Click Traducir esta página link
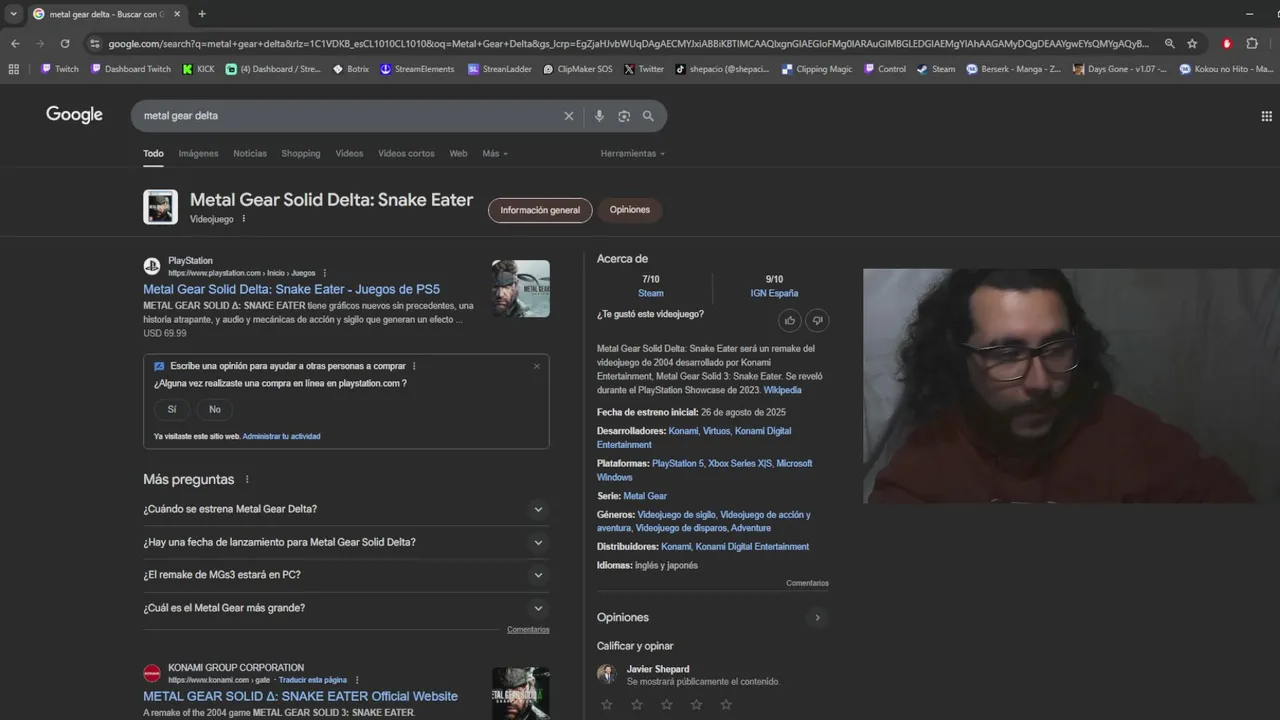Image resolution: width=1280 pixels, height=720 pixels. pos(313,680)
